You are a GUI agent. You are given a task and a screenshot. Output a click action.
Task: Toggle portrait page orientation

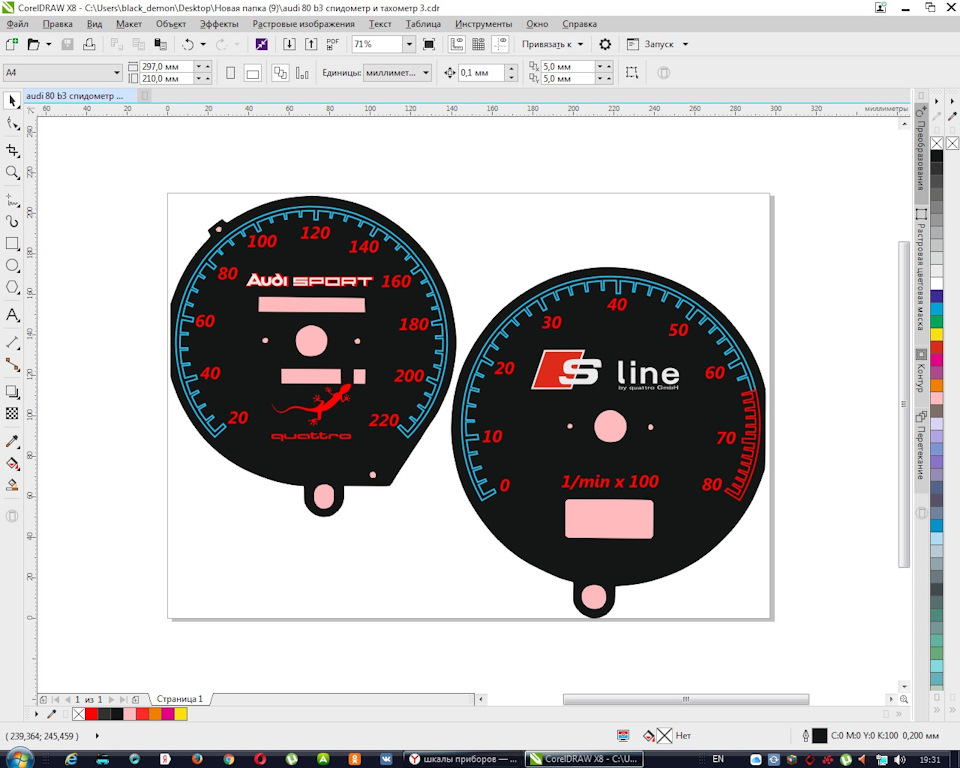pos(230,73)
